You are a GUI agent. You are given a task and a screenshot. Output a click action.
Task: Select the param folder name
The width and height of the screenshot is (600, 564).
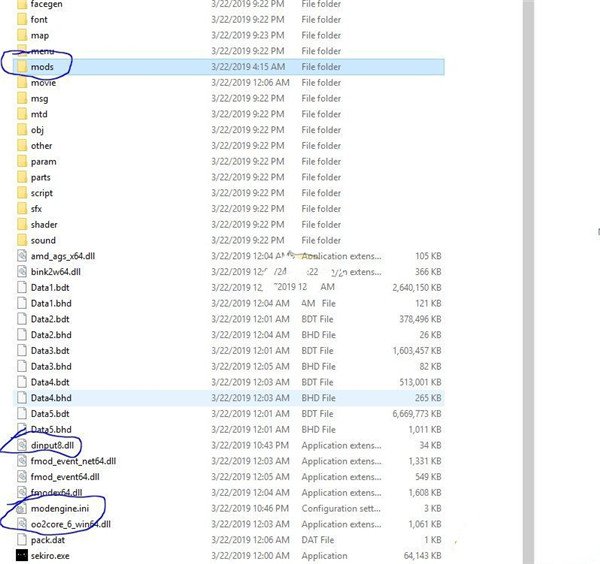[43, 161]
